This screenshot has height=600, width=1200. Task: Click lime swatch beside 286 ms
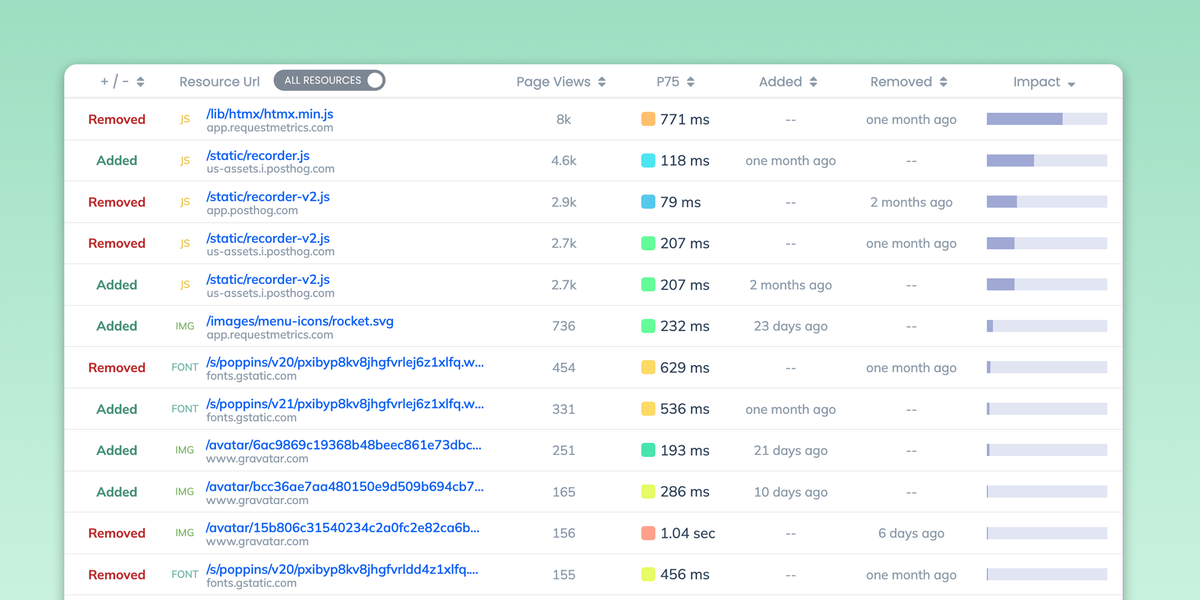click(x=648, y=492)
